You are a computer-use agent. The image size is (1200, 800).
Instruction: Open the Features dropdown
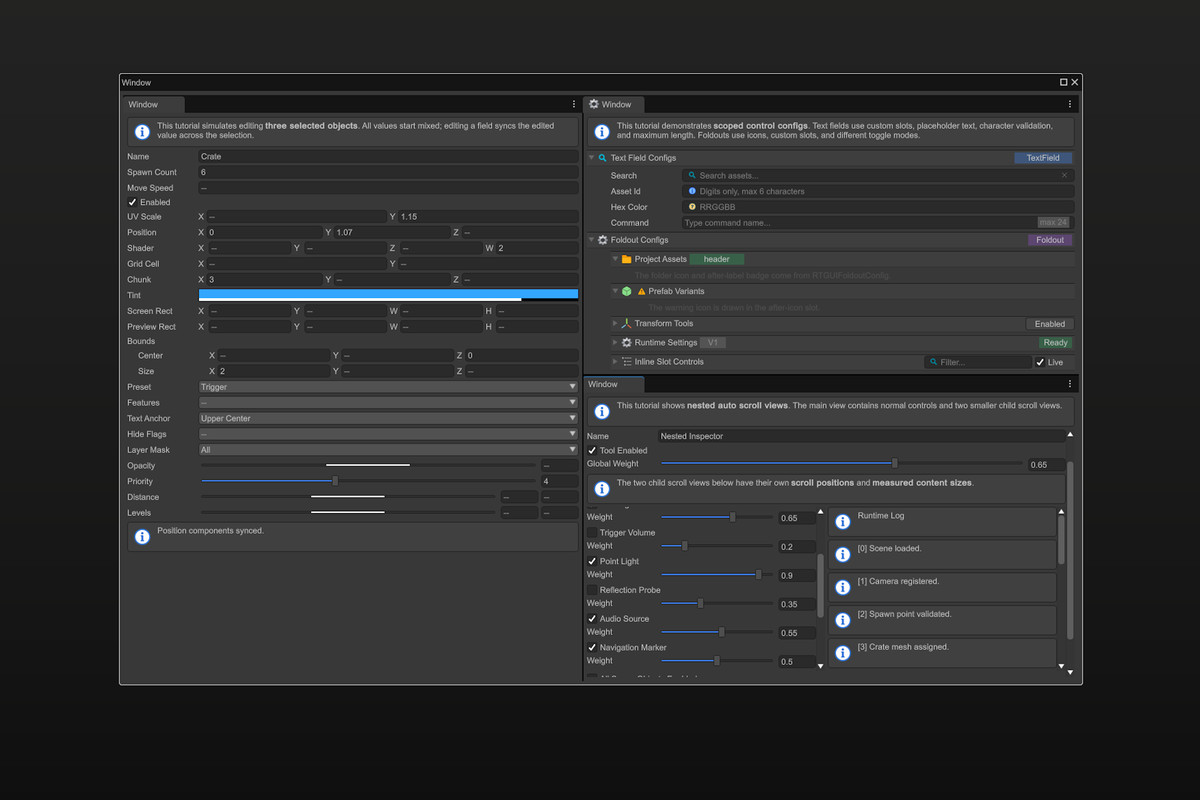click(x=388, y=403)
